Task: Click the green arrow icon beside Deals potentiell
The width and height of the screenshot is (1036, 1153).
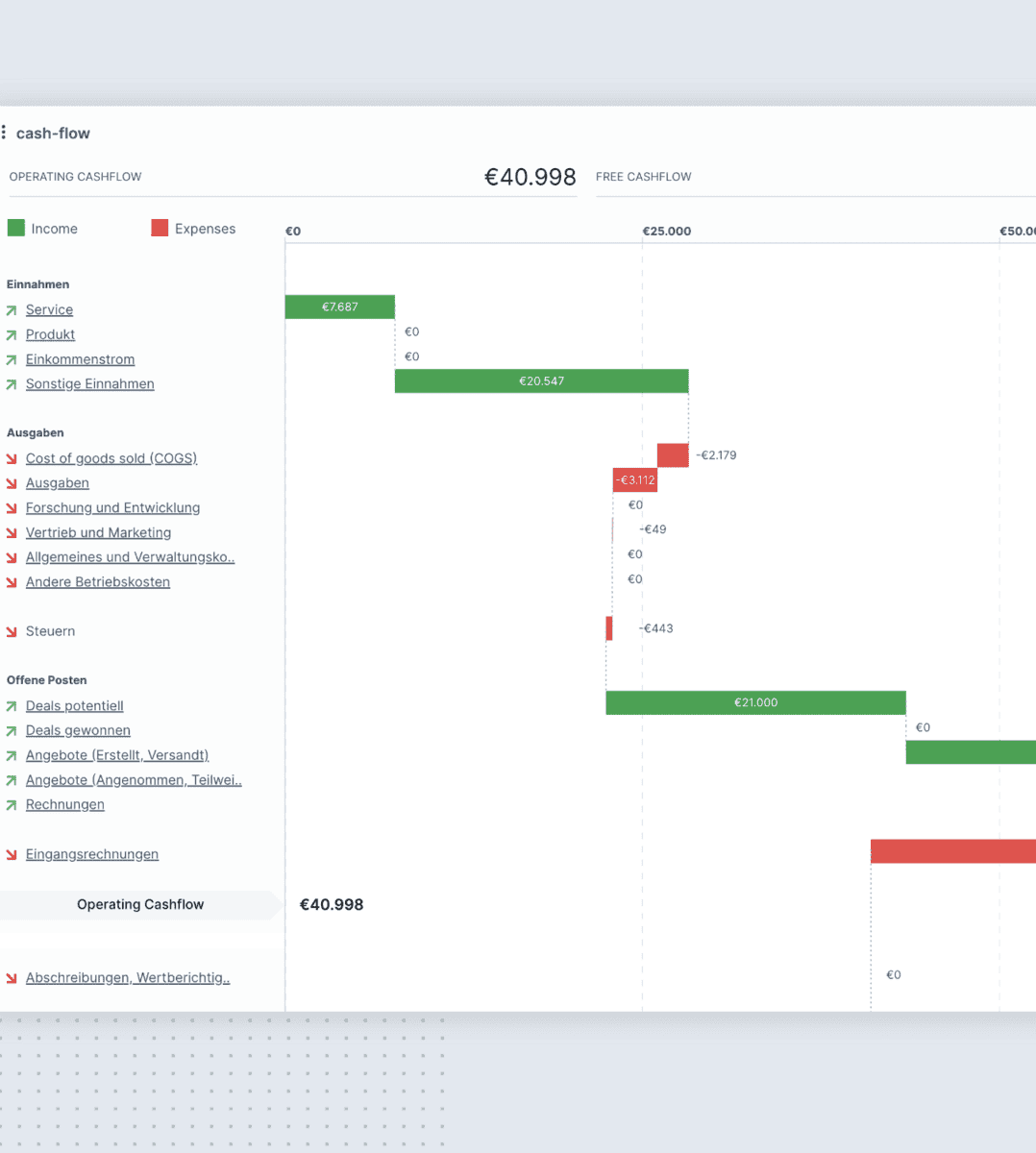Action: pos(12,706)
